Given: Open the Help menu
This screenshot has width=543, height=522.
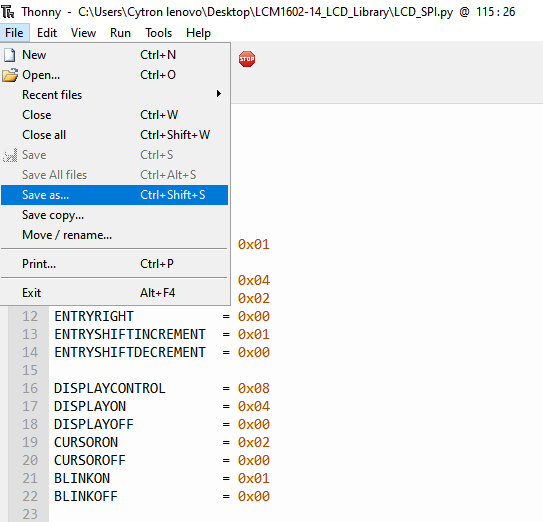Looking at the screenshot, I should (x=198, y=33).
